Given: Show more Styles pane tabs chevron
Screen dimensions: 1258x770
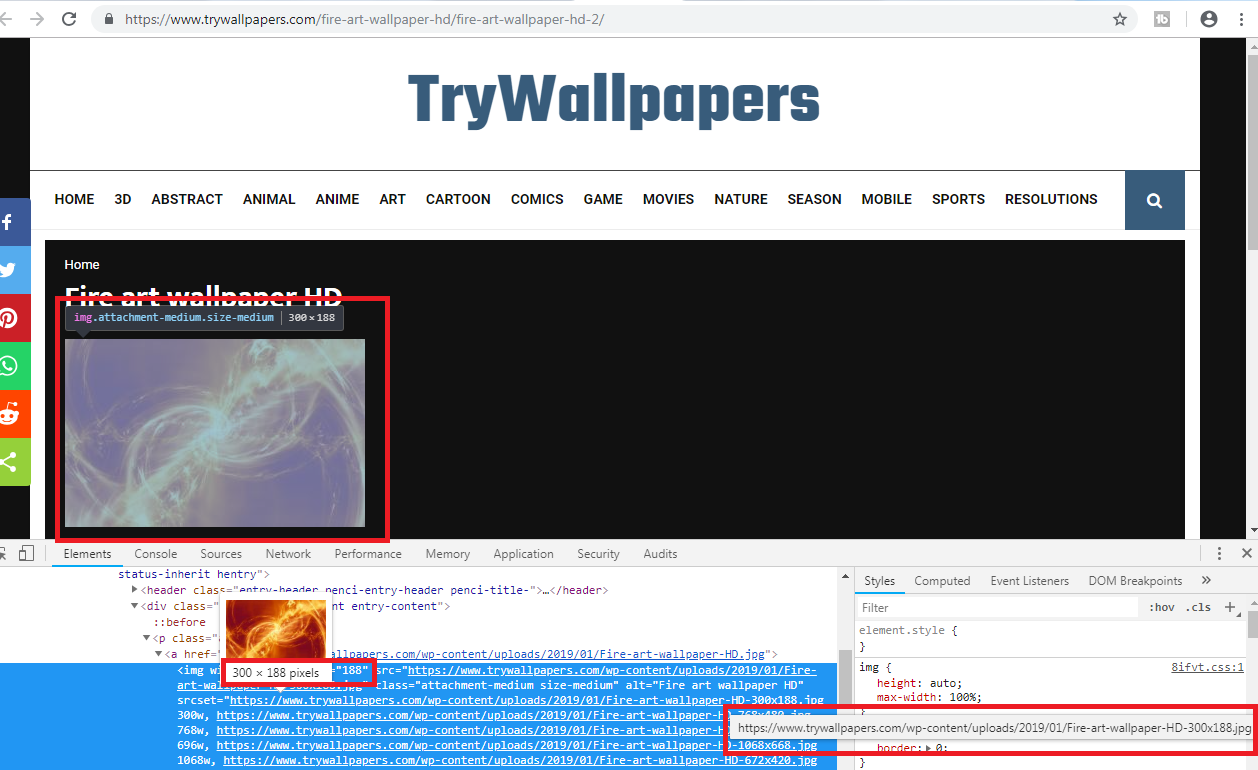Looking at the screenshot, I should pyautogui.click(x=1206, y=580).
